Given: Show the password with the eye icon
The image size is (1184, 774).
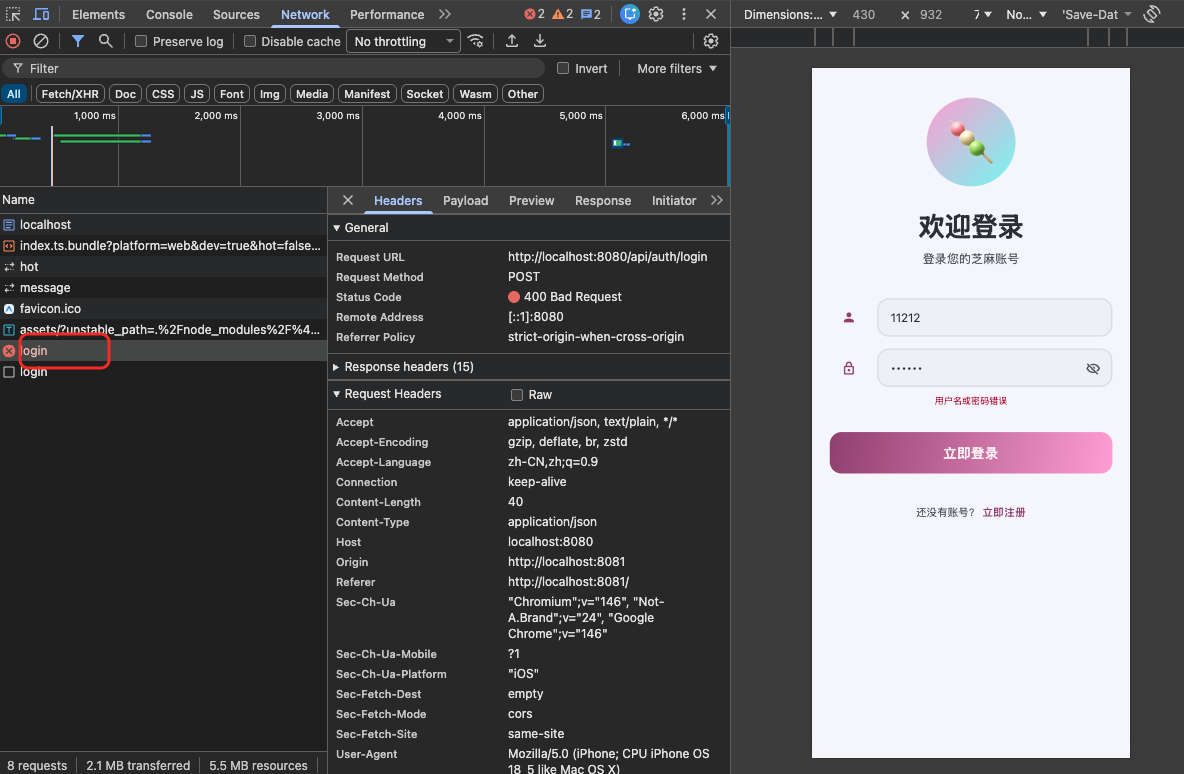Looking at the screenshot, I should tap(1093, 368).
